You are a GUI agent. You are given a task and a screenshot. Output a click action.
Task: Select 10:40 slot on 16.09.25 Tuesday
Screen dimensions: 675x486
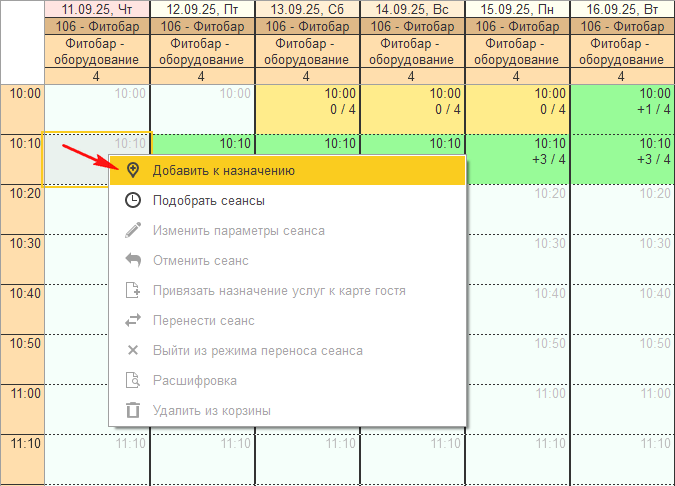point(622,309)
